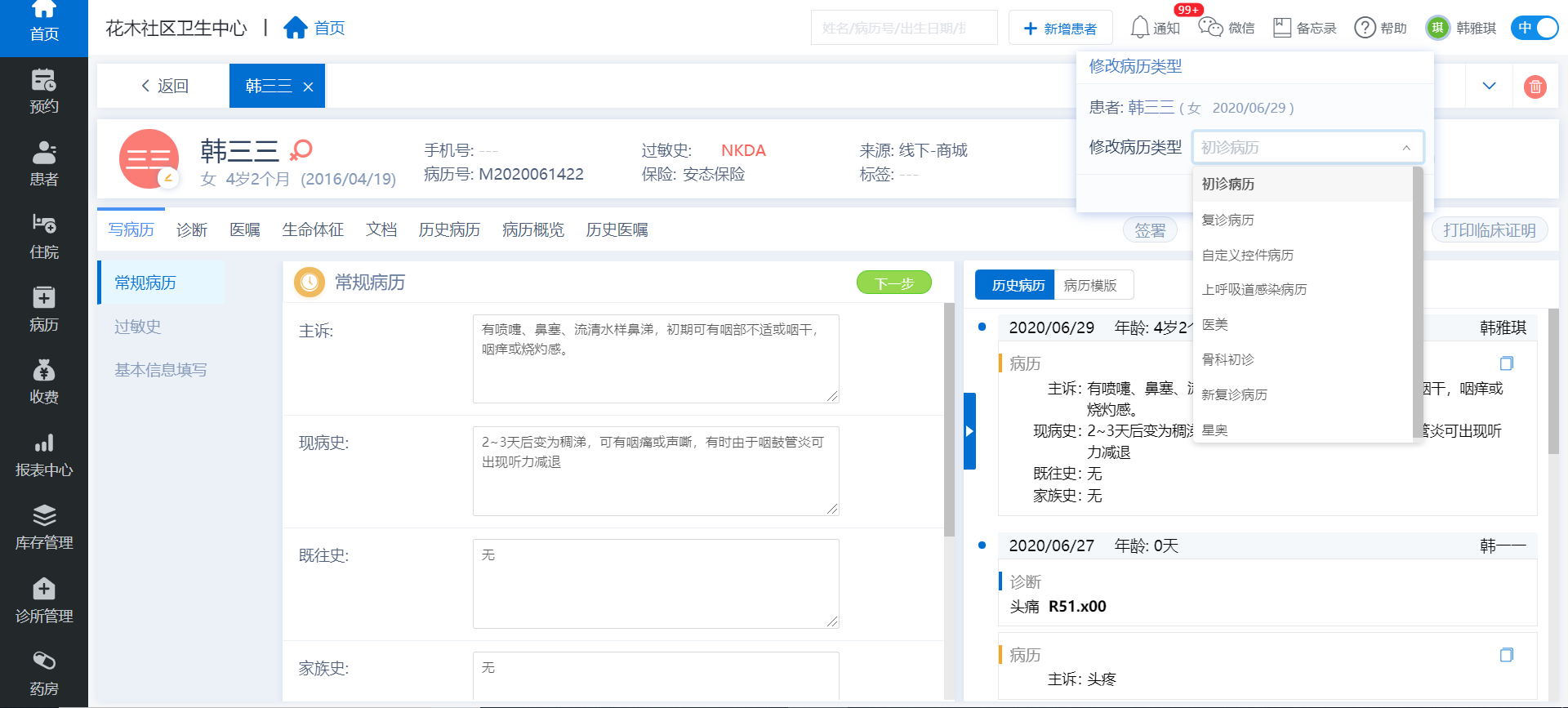Click the 签署 sign button
Viewport: 1568px width, 708px height.
point(1150,230)
